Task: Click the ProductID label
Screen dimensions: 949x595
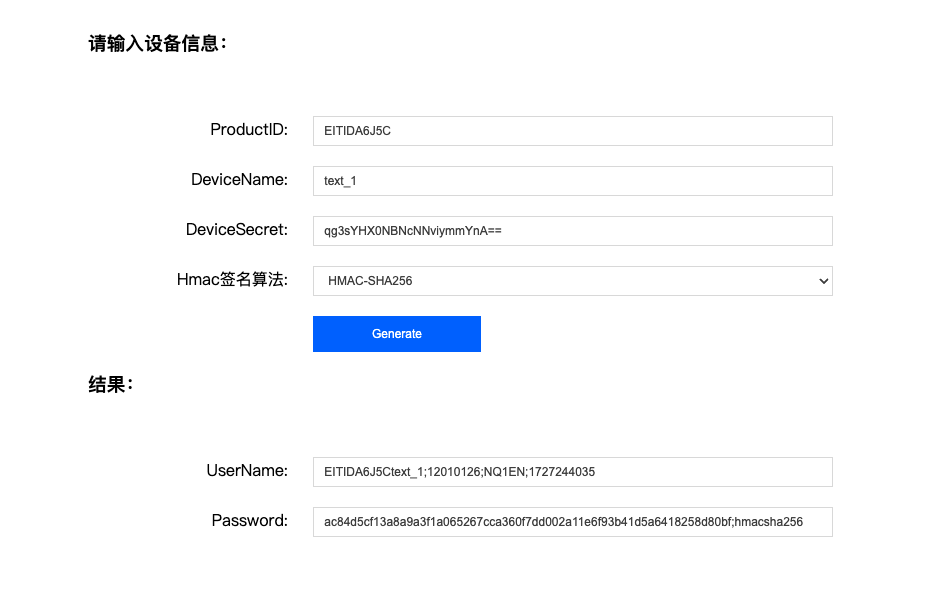Action: tap(248, 130)
